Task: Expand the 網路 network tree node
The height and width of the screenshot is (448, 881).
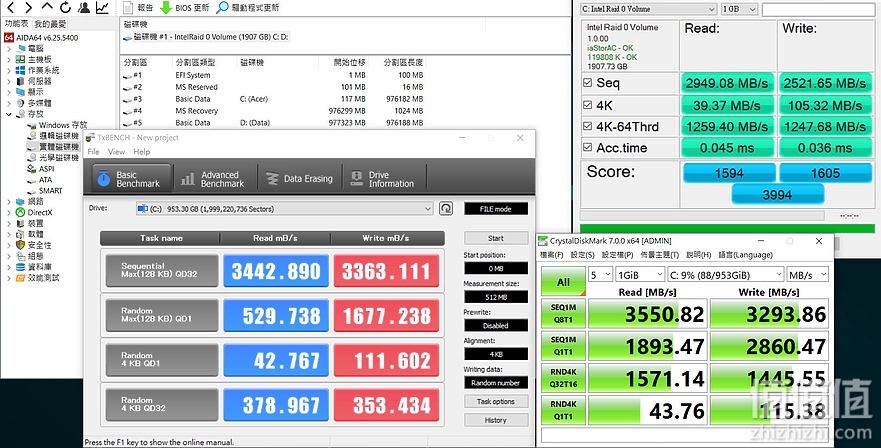Action: pos(8,201)
